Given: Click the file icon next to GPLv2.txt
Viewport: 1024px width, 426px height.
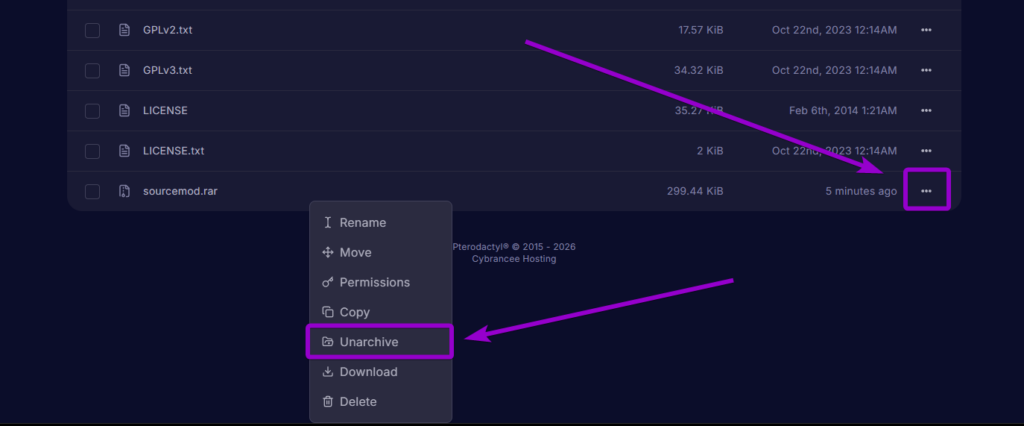Looking at the screenshot, I should [x=124, y=30].
